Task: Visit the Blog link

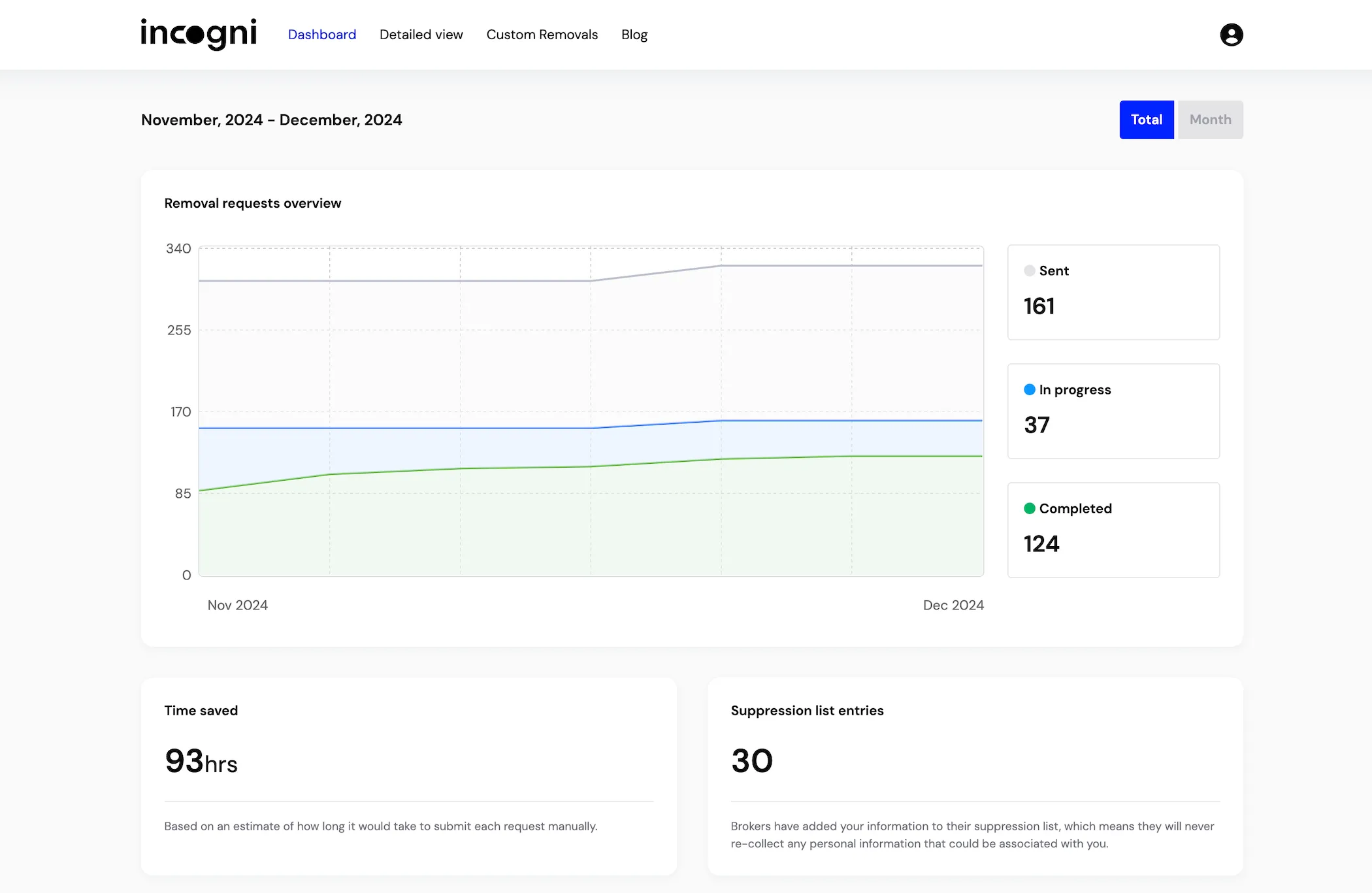Action: 634,35
